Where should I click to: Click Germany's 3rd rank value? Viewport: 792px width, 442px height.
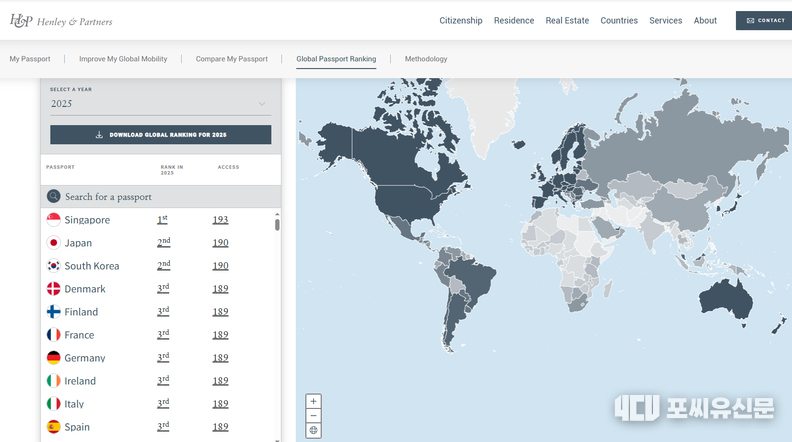click(x=163, y=358)
